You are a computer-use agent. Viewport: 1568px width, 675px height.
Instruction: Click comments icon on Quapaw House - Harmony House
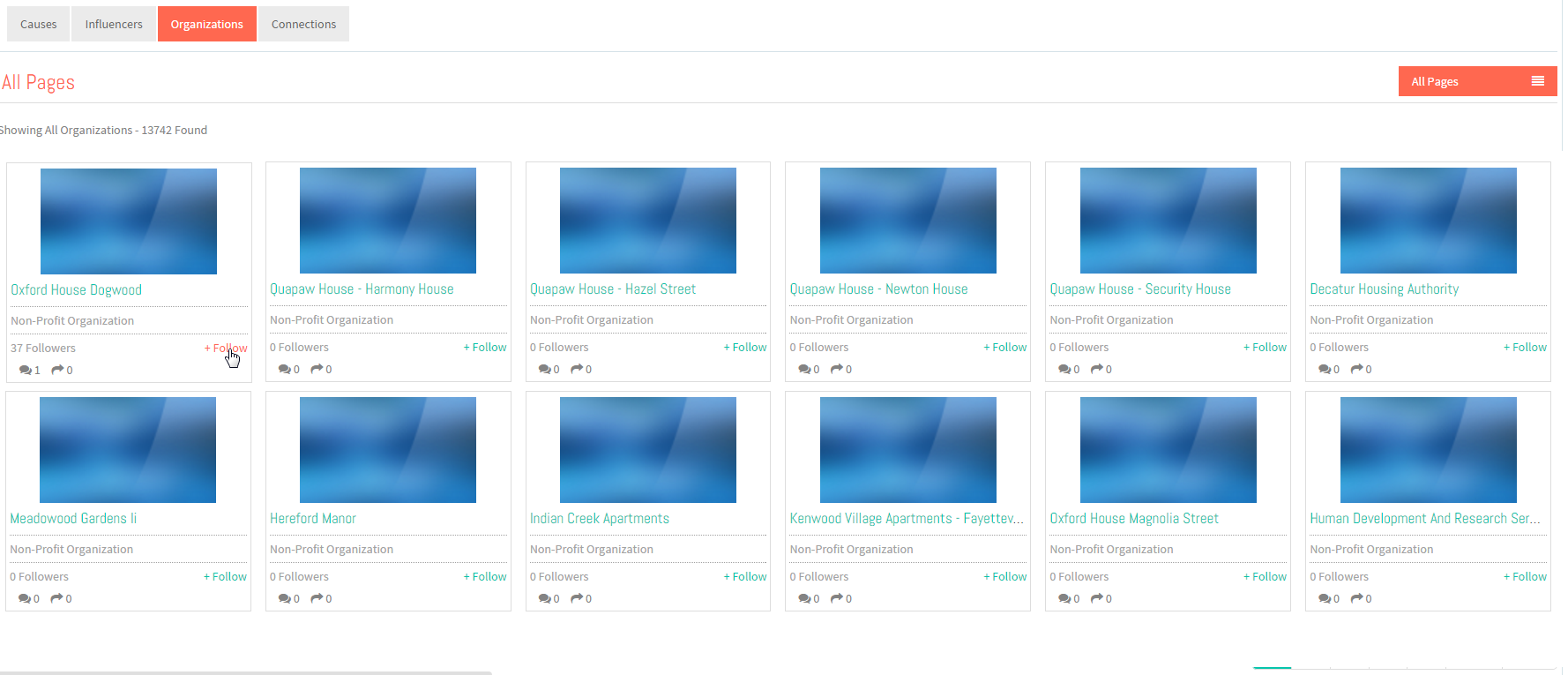285,369
